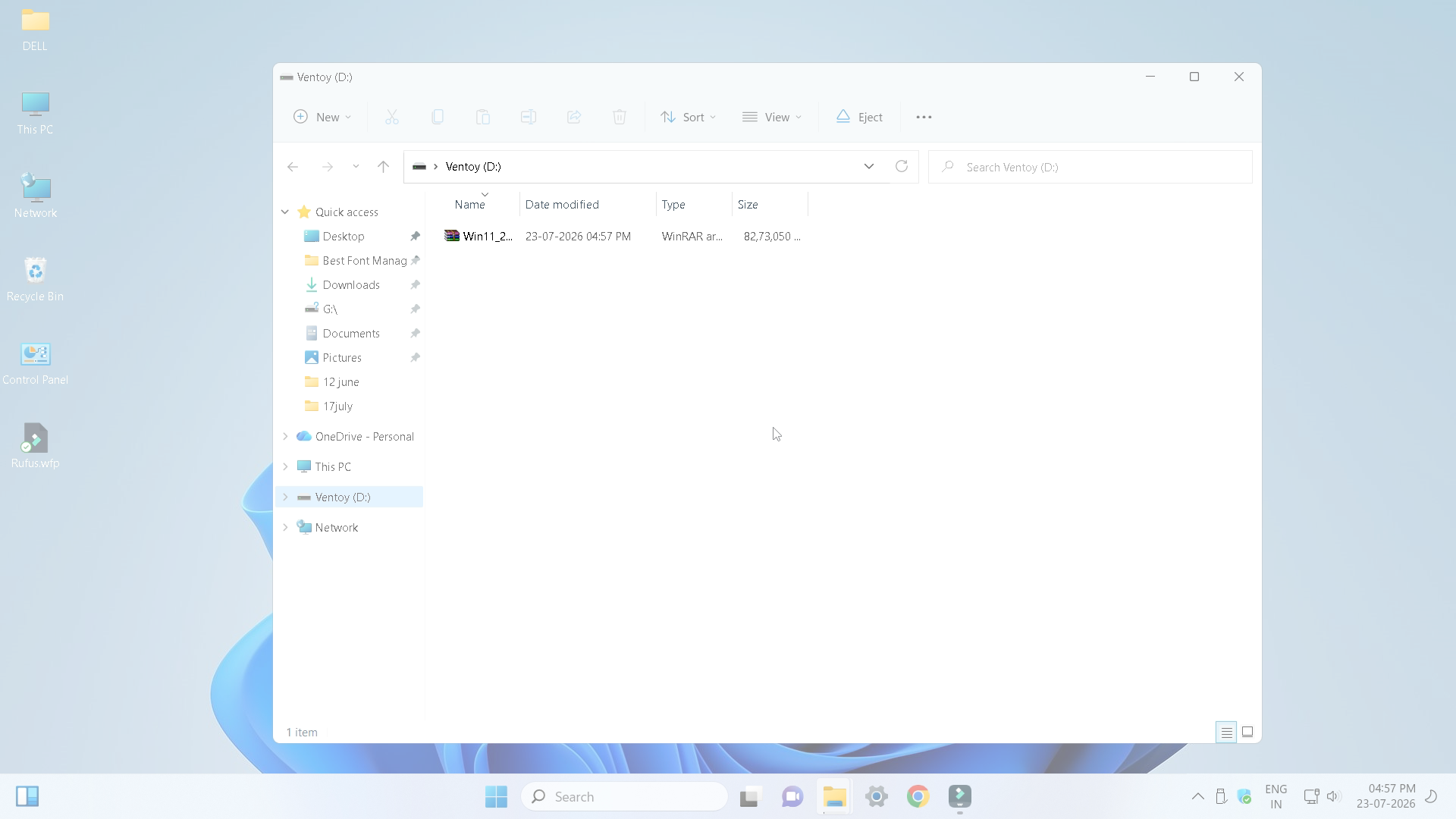Click File Explorer taskbar icon

click(834, 797)
